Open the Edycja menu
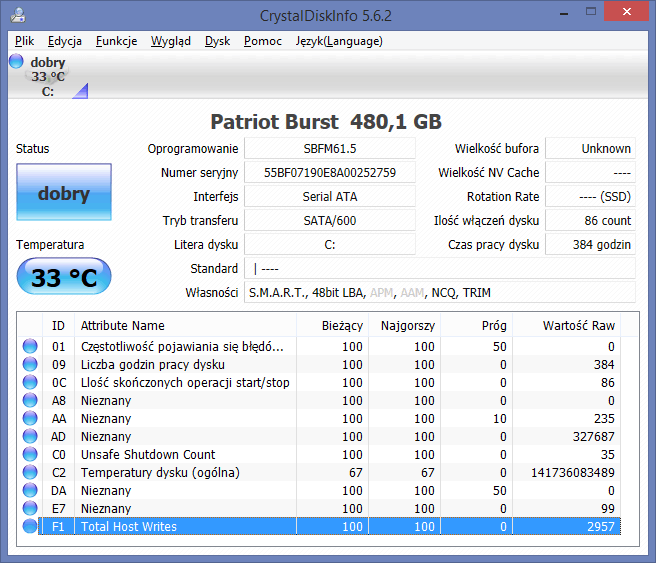This screenshot has height=563, width=656. [x=64, y=41]
